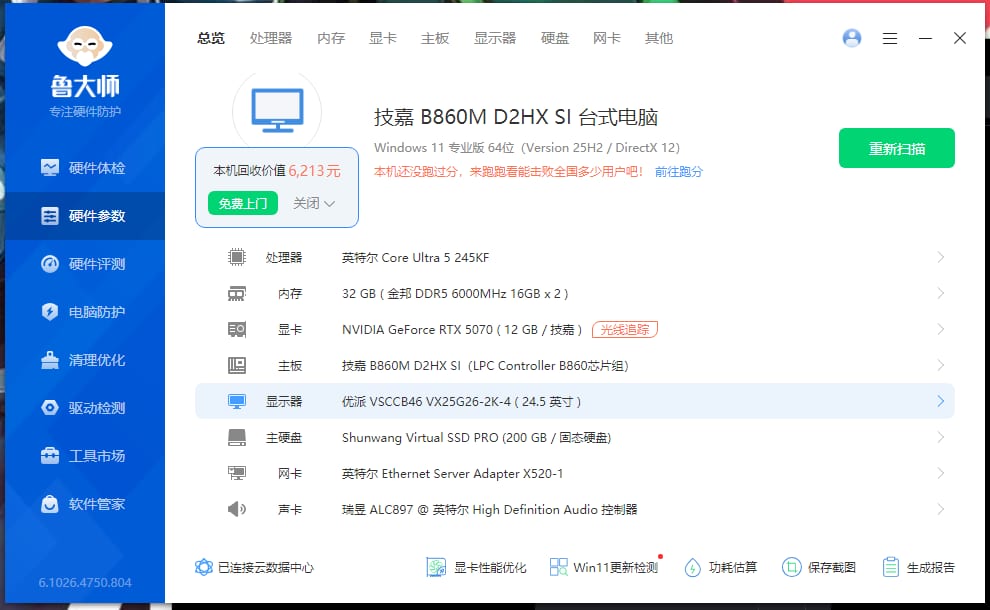This screenshot has height=610, width=990.
Task: Click recycle value 6,213元
Action: click(x=314, y=170)
